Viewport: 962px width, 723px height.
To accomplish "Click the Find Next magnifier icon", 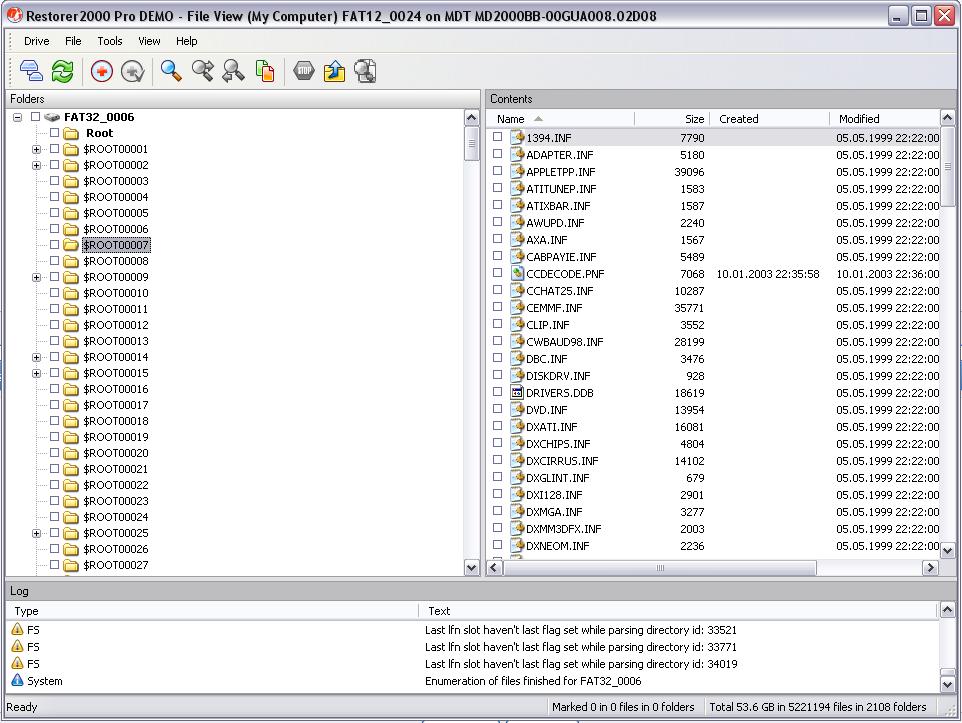I will point(202,71).
